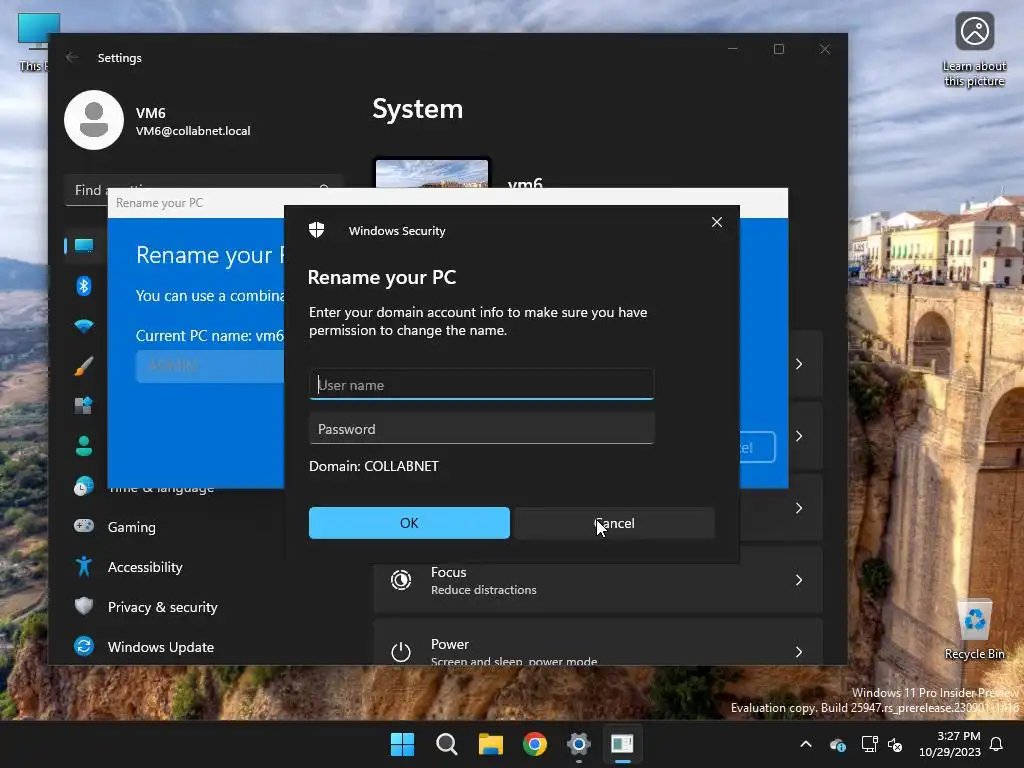Click Learn about this picture desktop icon
The width and height of the screenshot is (1024, 768).
click(x=974, y=50)
